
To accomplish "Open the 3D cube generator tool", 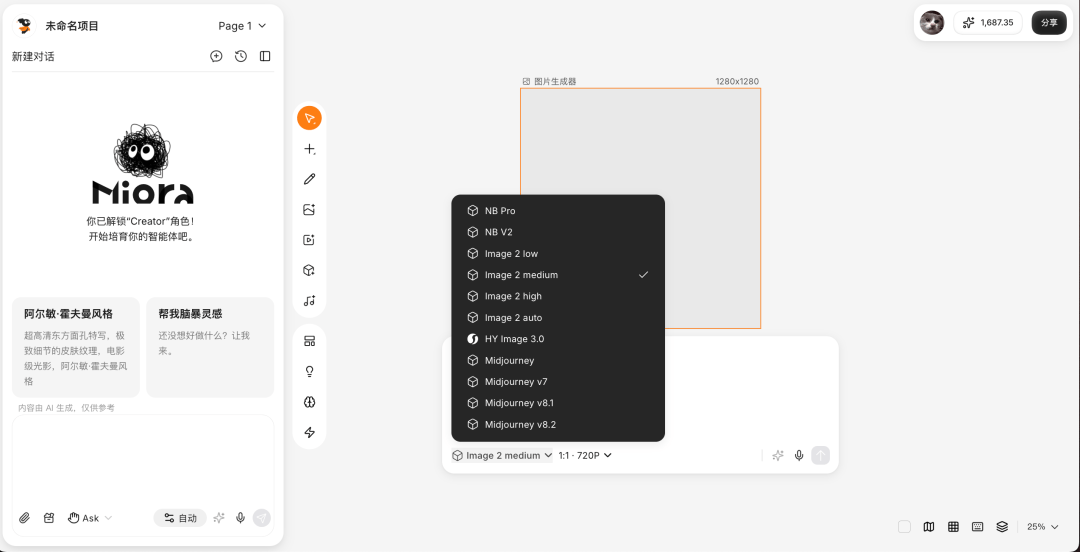I will point(309,270).
